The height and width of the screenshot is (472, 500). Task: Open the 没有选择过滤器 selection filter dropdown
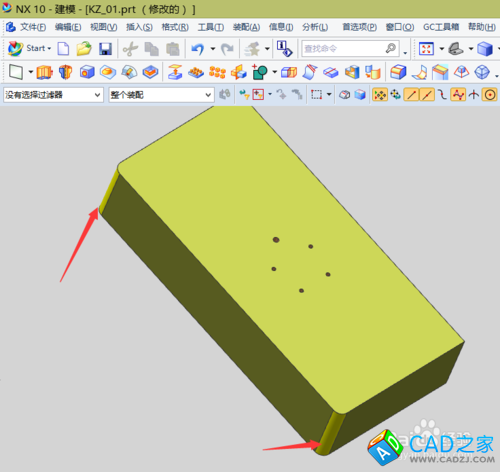point(53,95)
